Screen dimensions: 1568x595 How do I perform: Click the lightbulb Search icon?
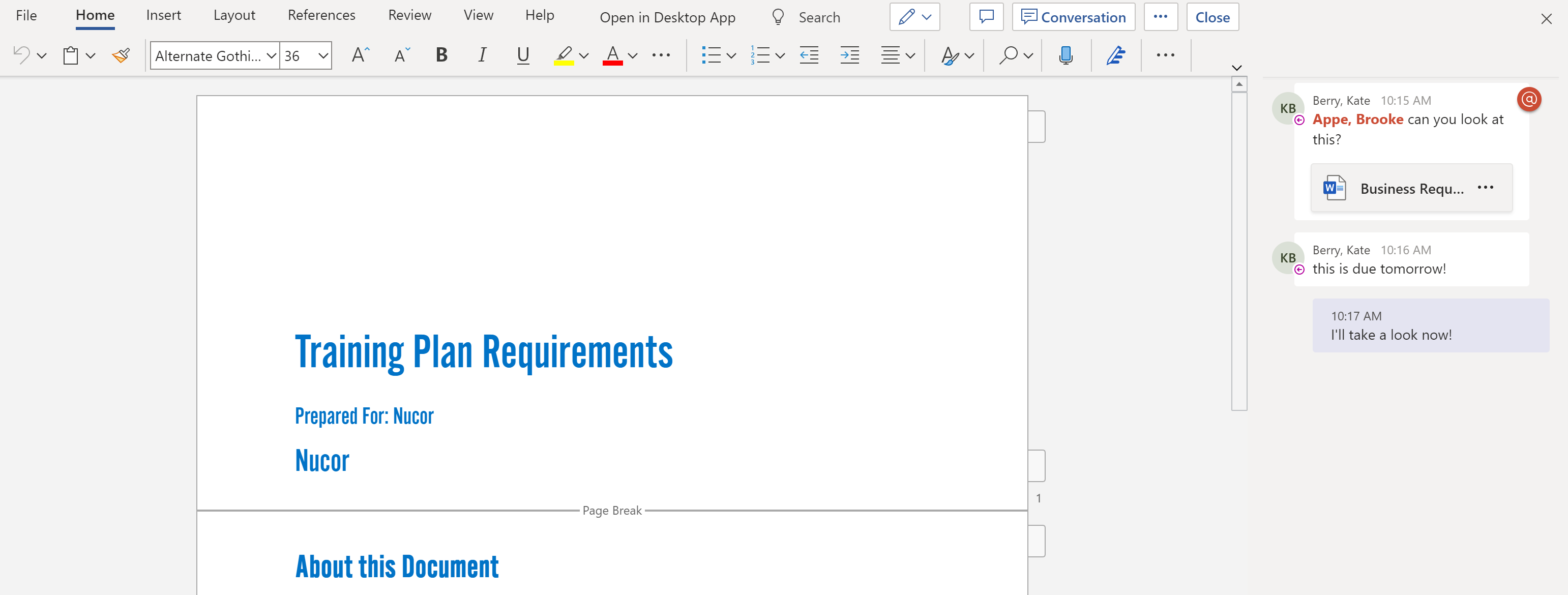[777, 17]
